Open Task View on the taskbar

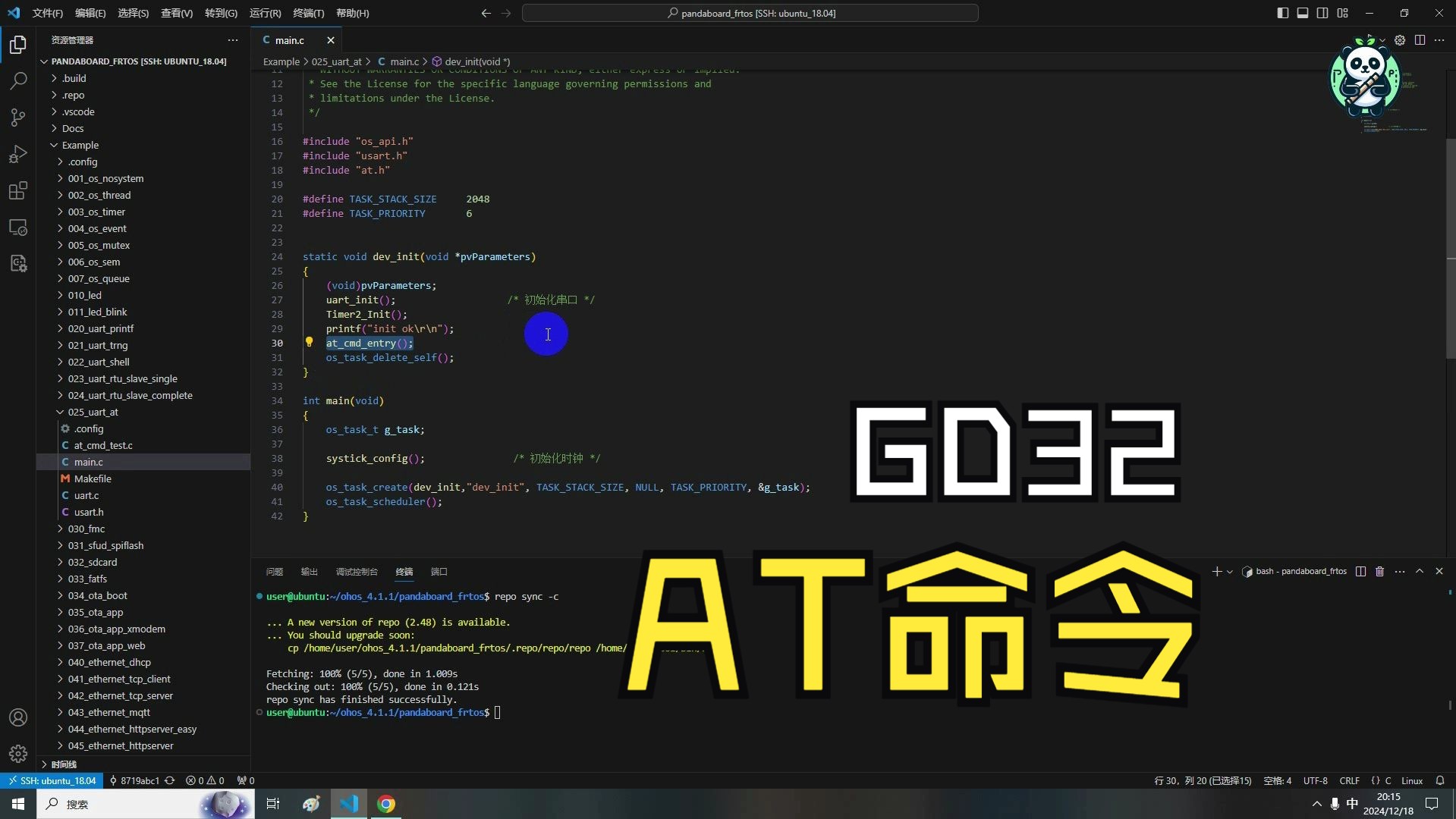pyautogui.click(x=273, y=804)
